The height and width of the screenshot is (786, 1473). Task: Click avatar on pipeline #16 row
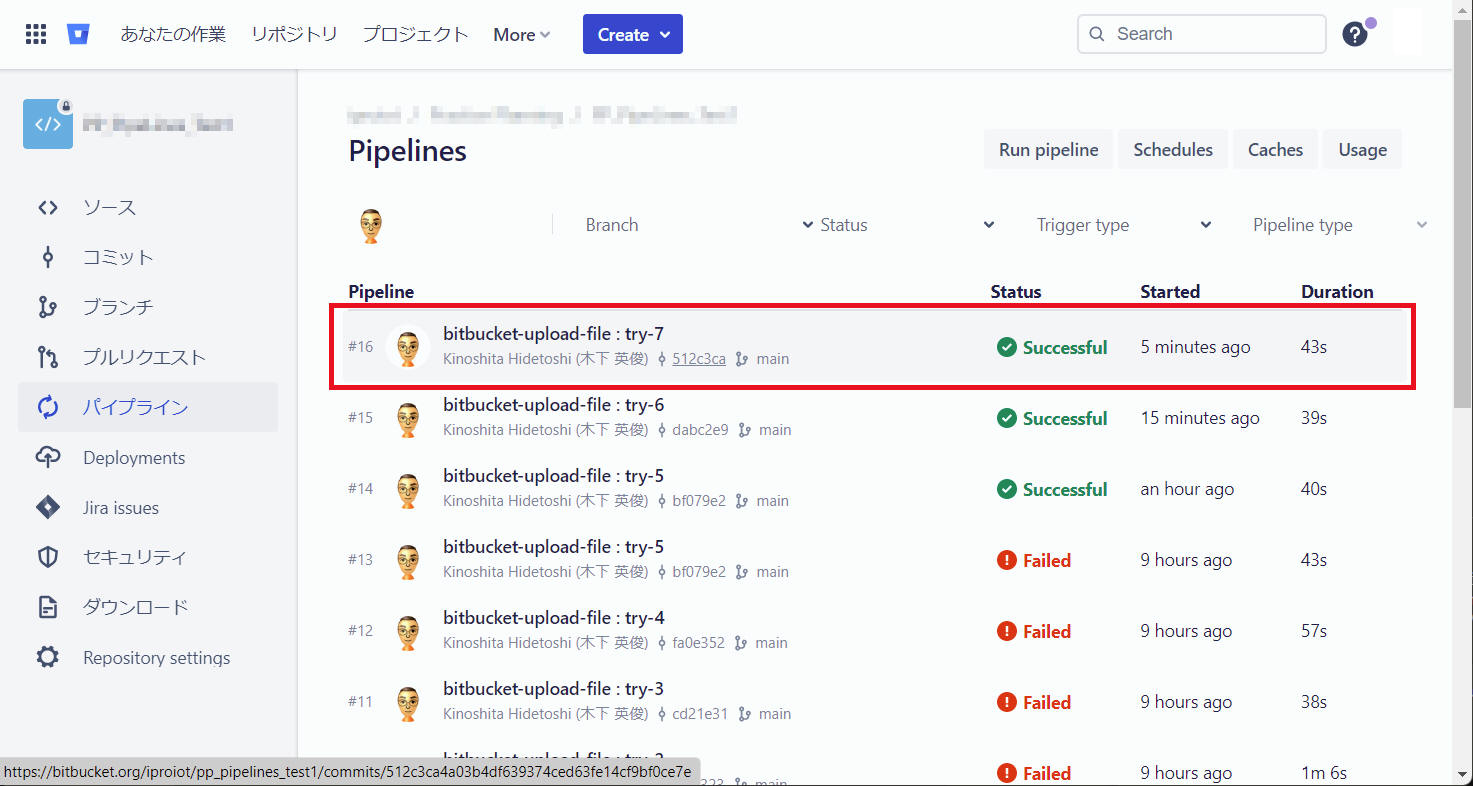coord(407,347)
